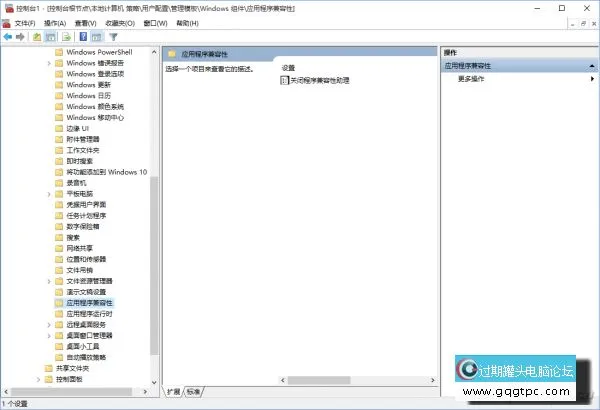Switch to the 标准 tab
600x410 pixels.
(194, 392)
